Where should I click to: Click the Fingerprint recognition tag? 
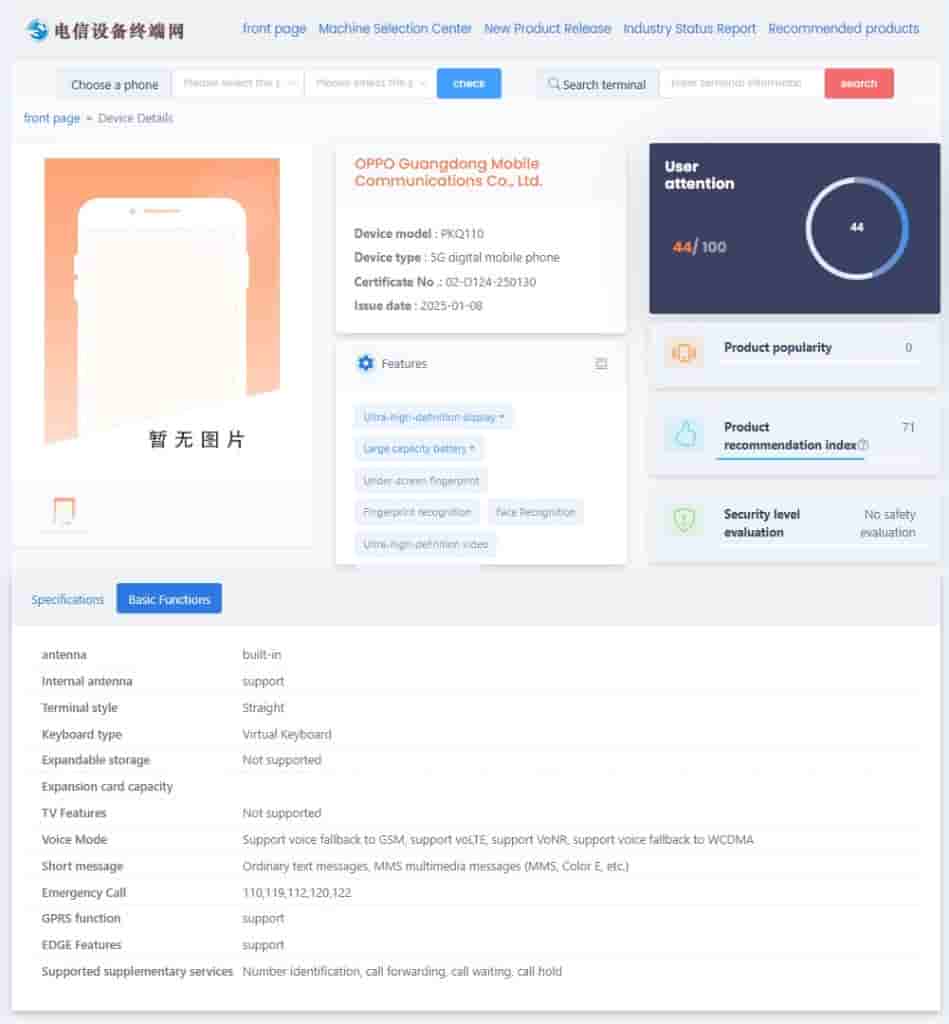(417, 513)
